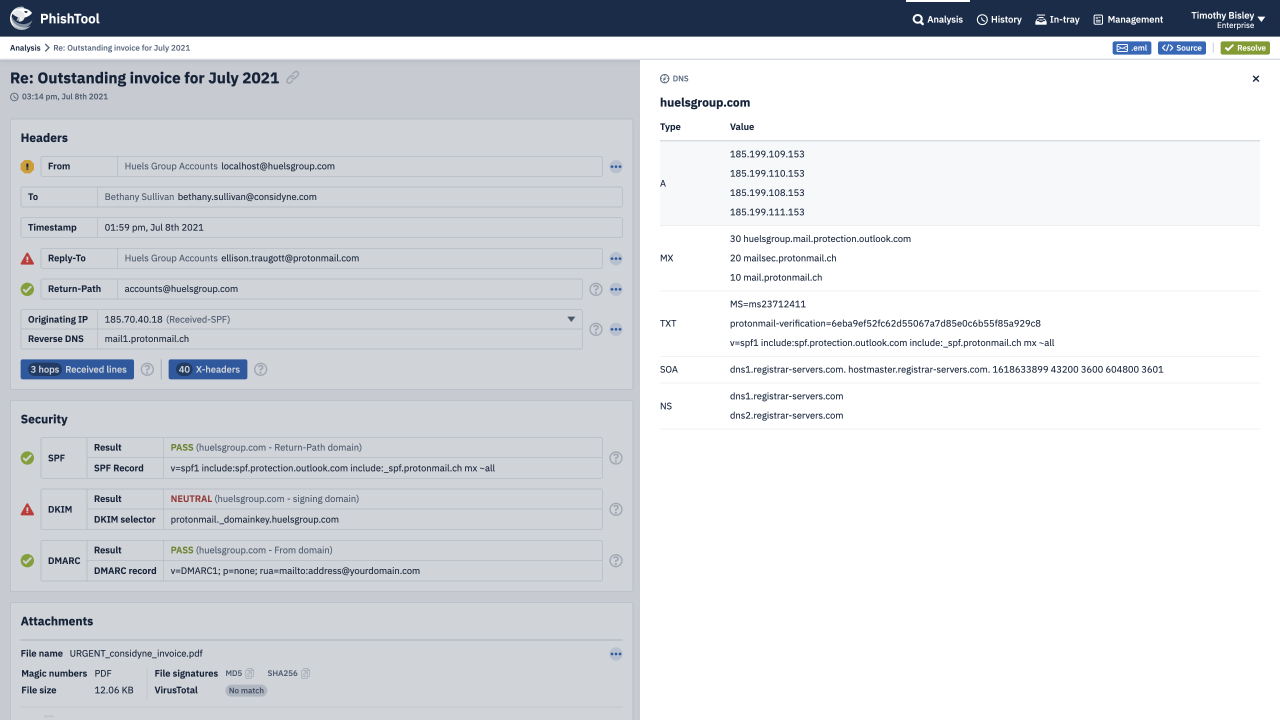
Task: Select the protonmail-verification TXT record
Action: (885, 323)
